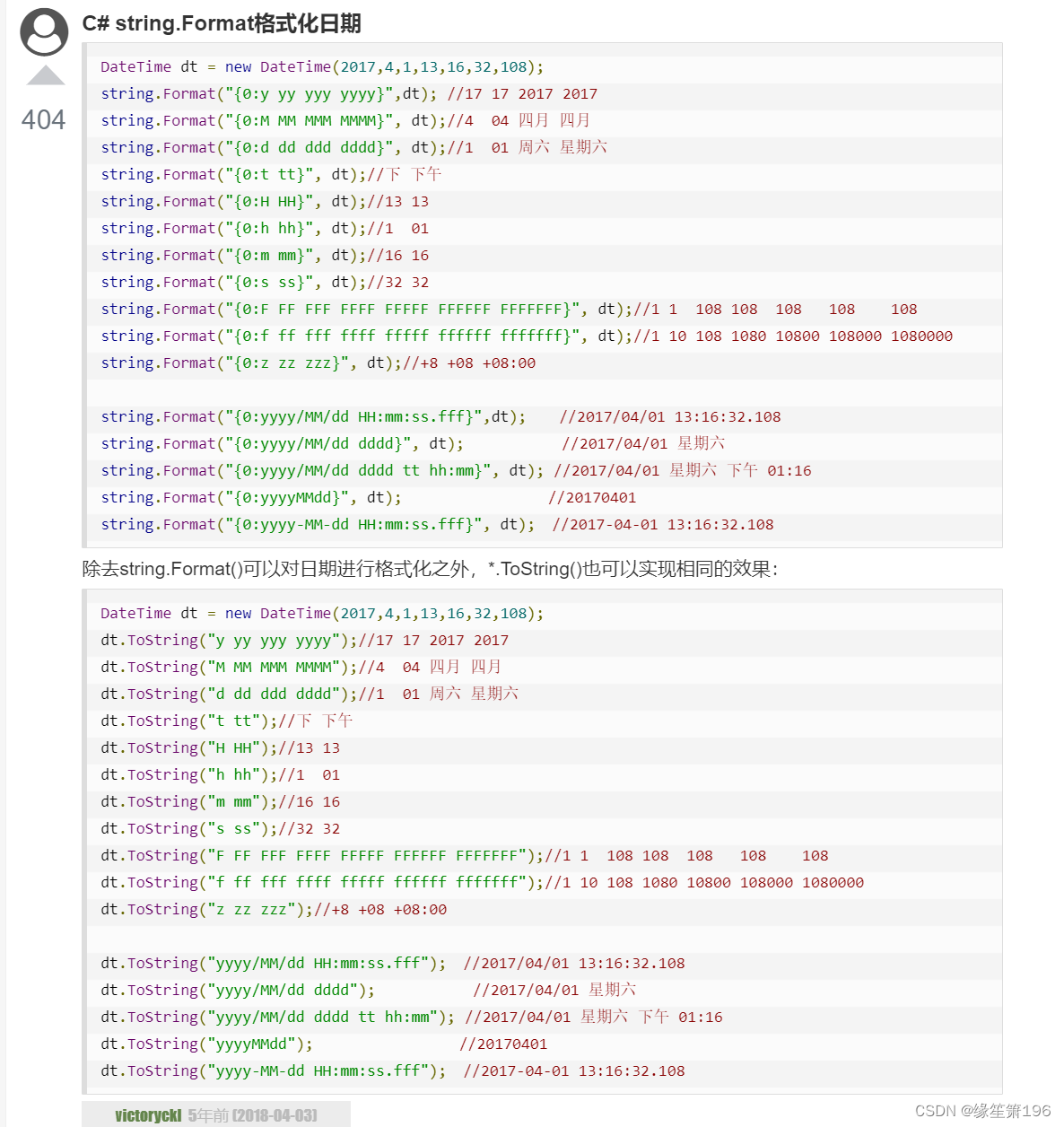Click the title "C# string.Format格式化日期"
Image resolution: width=1064 pixels, height=1127 pixels.
point(222,23)
